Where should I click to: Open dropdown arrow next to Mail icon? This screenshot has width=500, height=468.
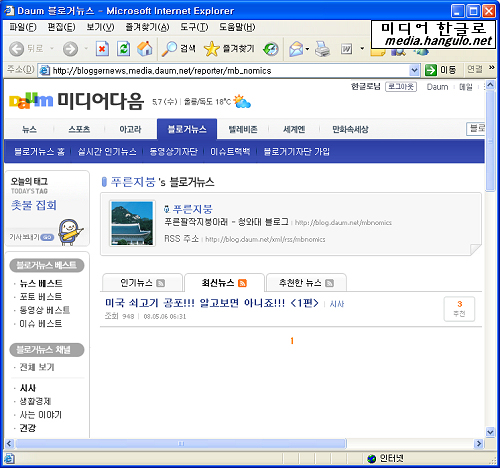(x=307, y=49)
